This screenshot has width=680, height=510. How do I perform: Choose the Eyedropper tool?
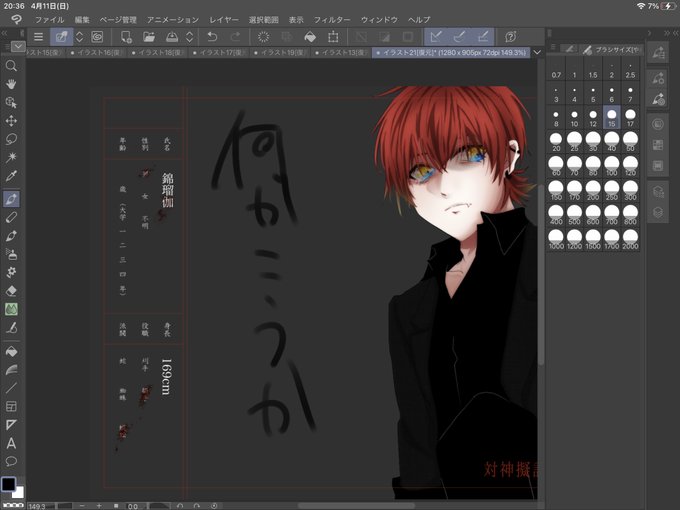11,176
